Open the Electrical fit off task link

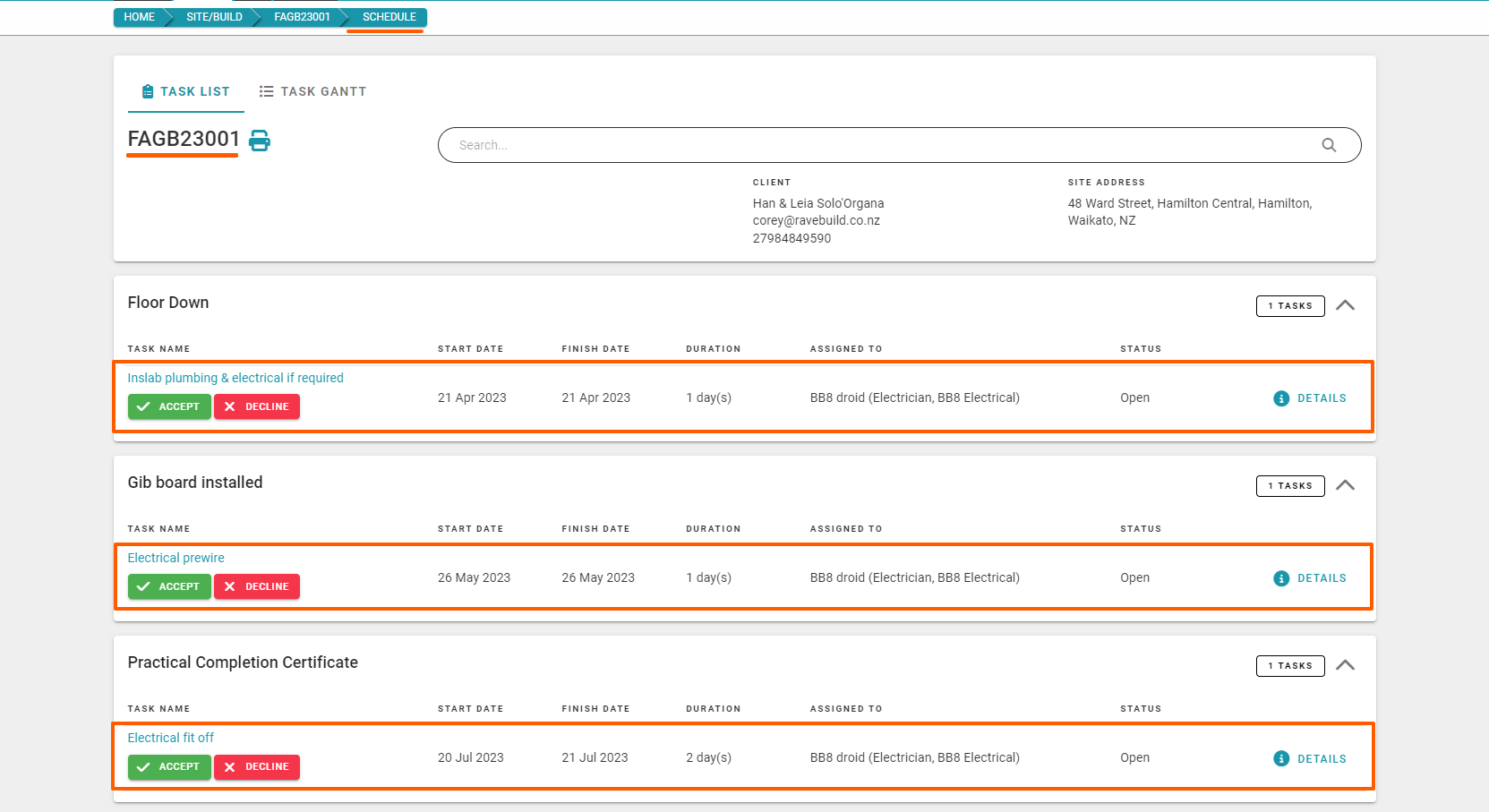pos(170,738)
